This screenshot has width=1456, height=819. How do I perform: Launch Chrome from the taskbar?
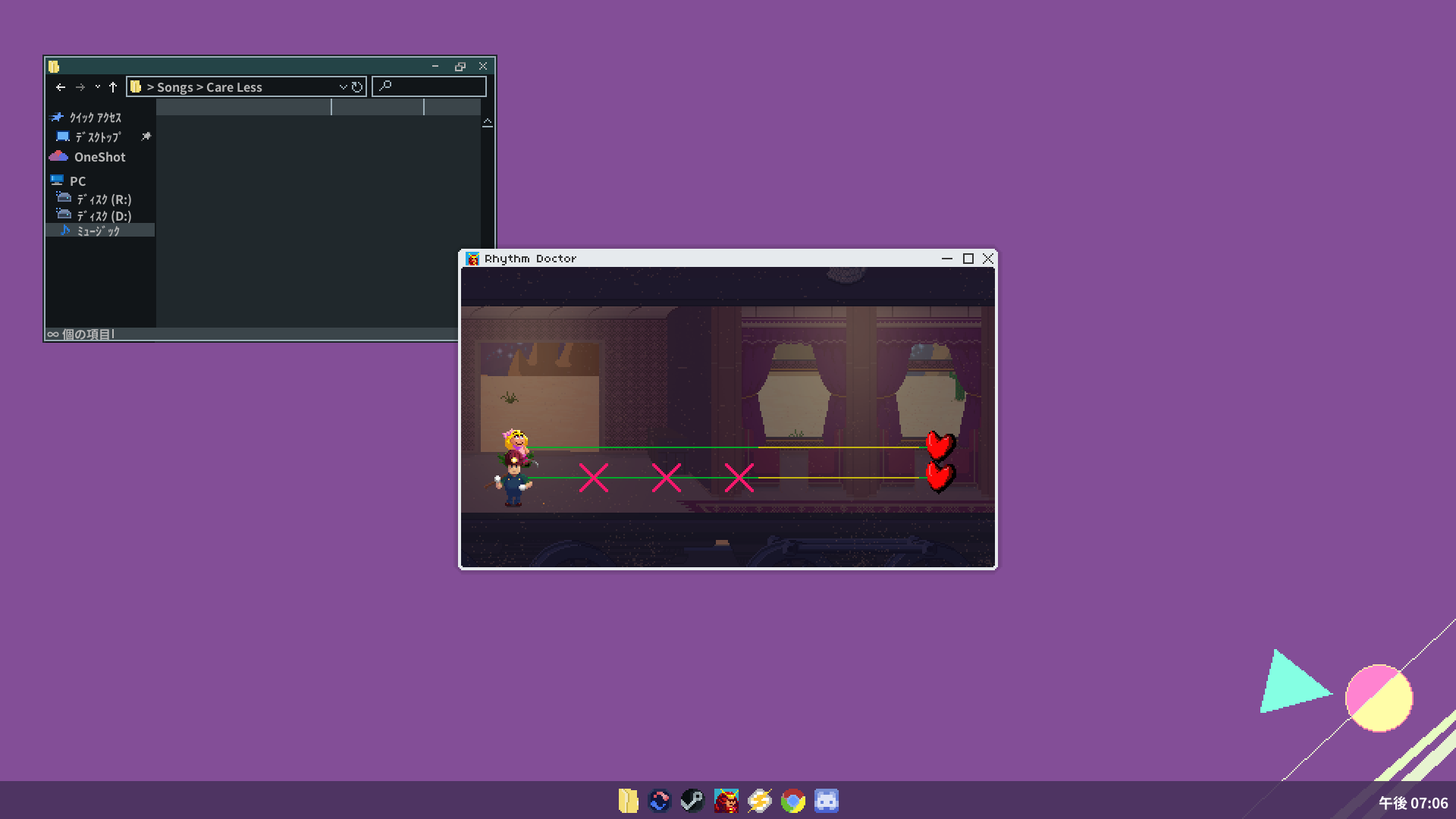792,801
